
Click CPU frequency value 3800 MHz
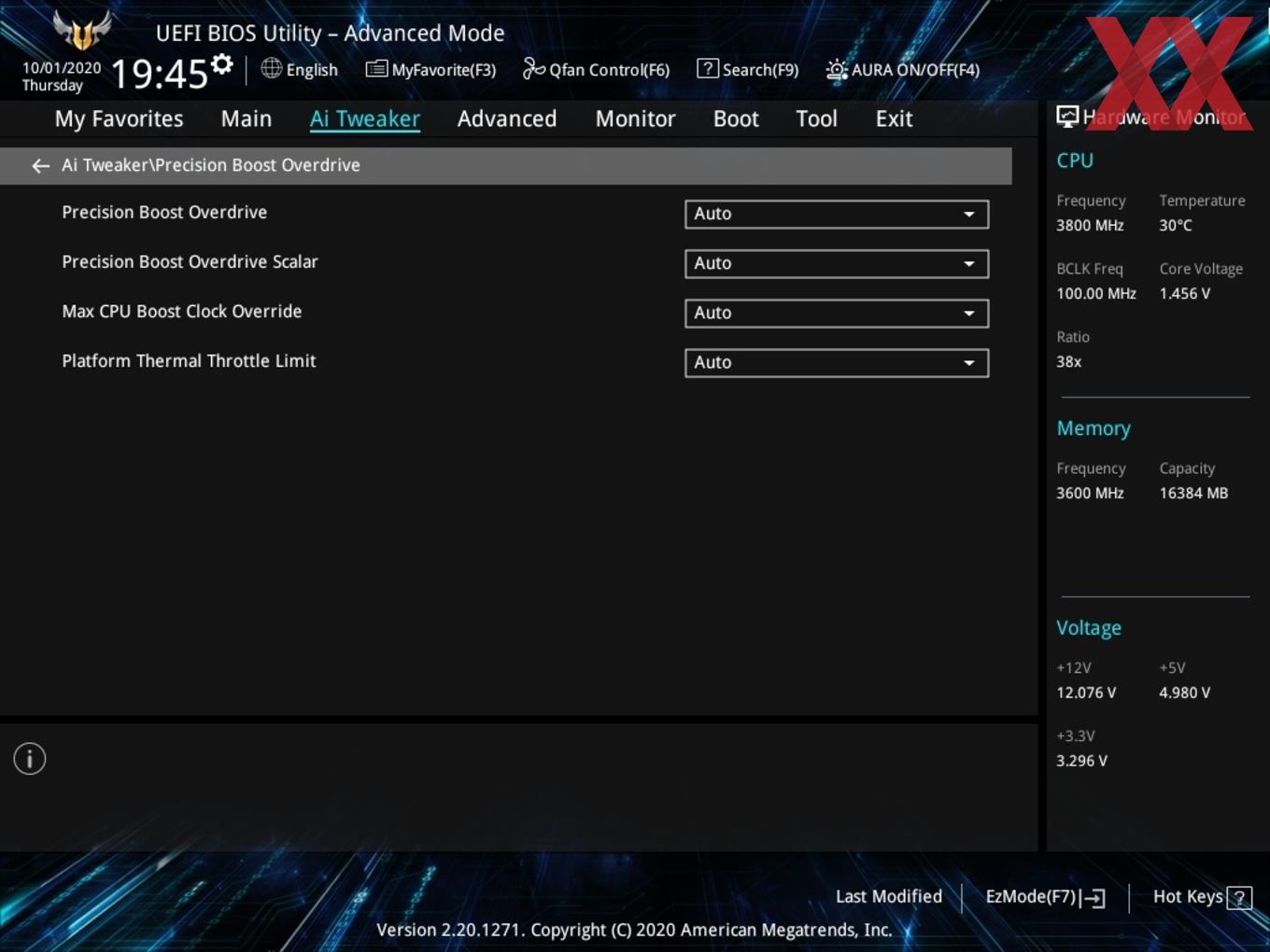tap(1090, 225)
